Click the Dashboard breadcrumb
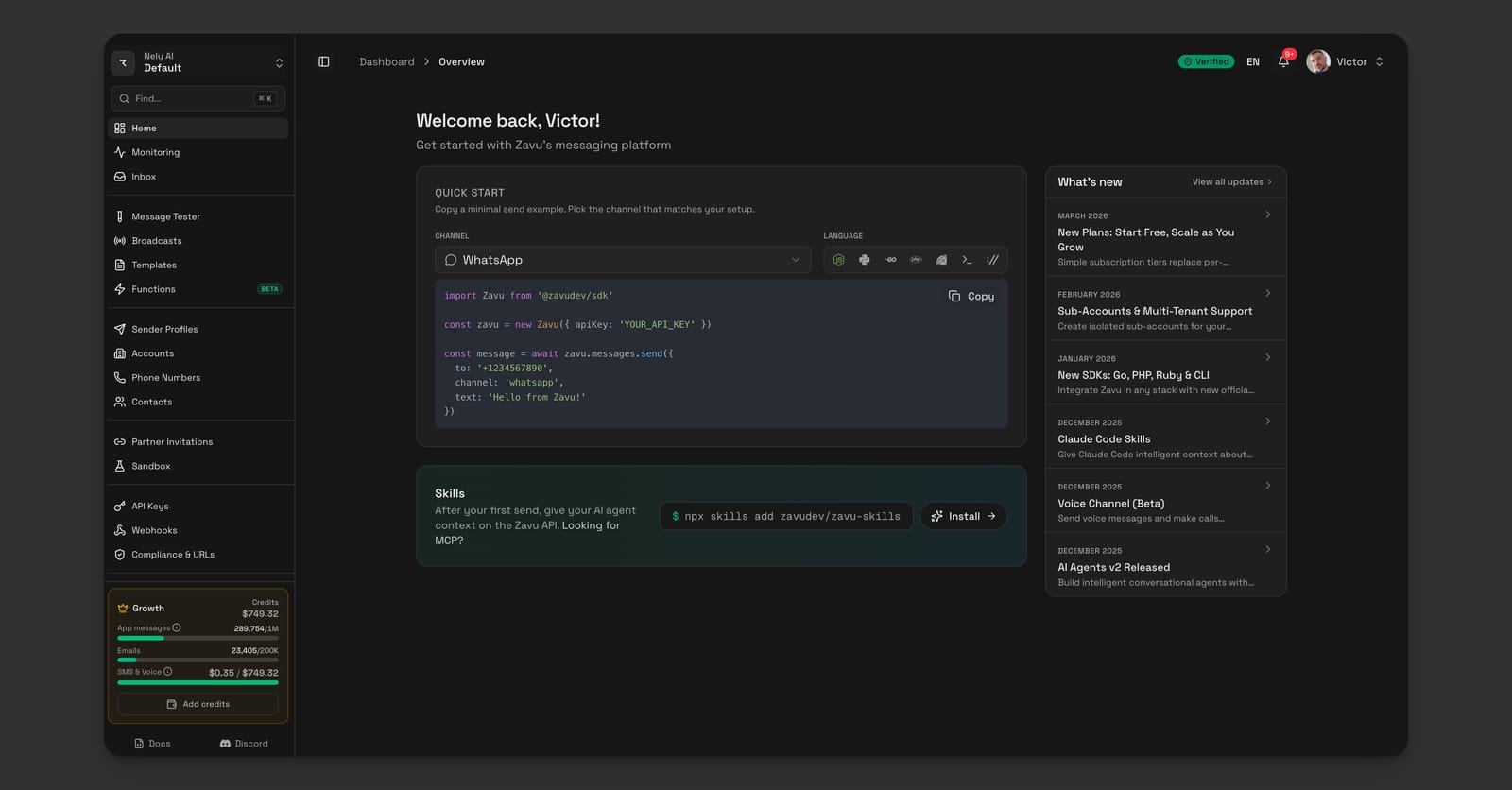Viewport: 1512px width, 790px height. [x=387, y=61]
